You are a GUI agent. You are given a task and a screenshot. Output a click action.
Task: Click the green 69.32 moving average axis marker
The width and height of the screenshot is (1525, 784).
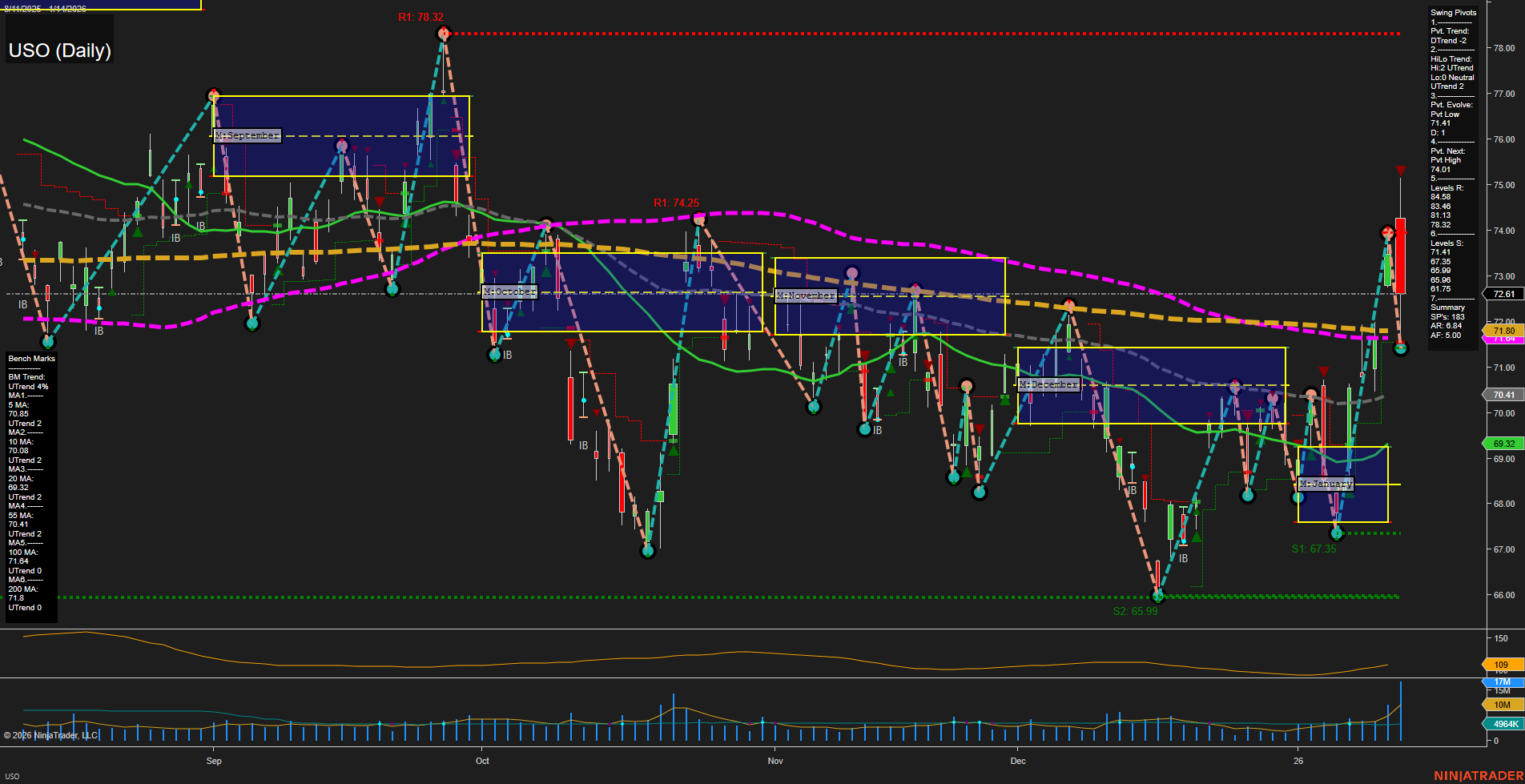tap(1503, 443)
